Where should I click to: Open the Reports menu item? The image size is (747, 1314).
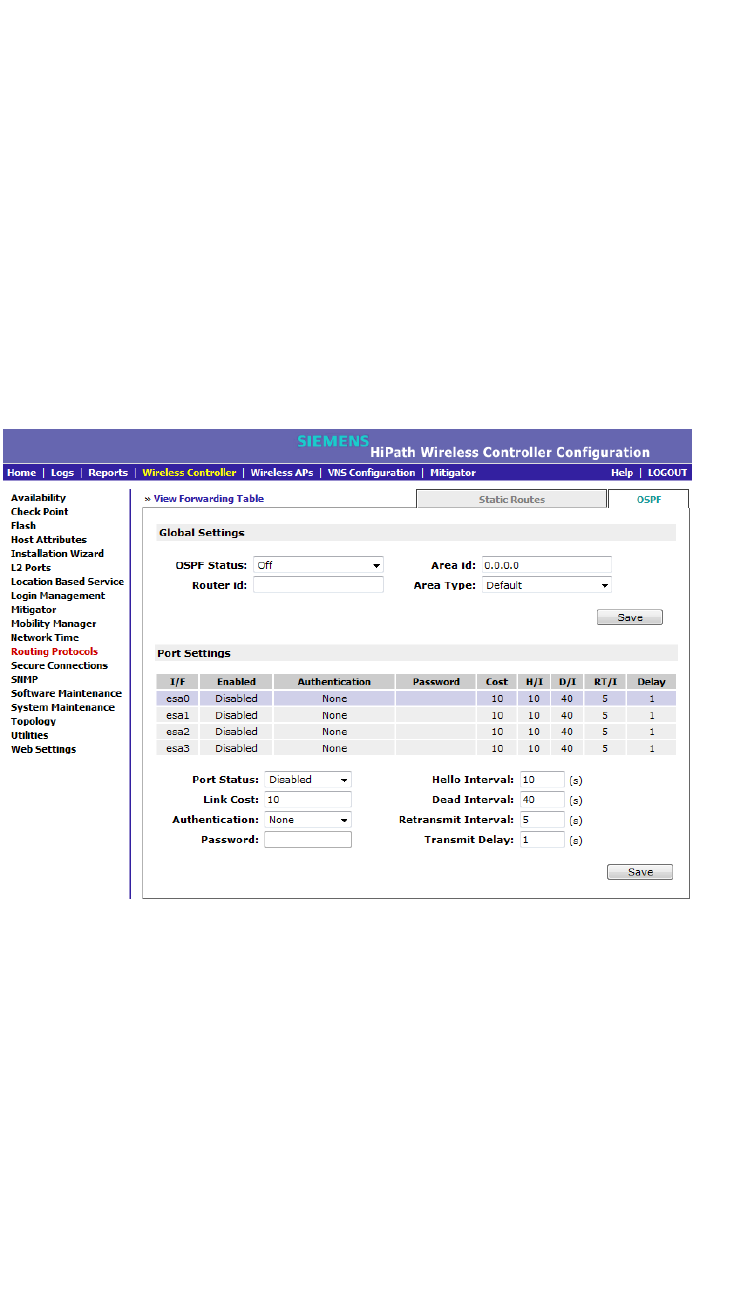coord(108,473)
